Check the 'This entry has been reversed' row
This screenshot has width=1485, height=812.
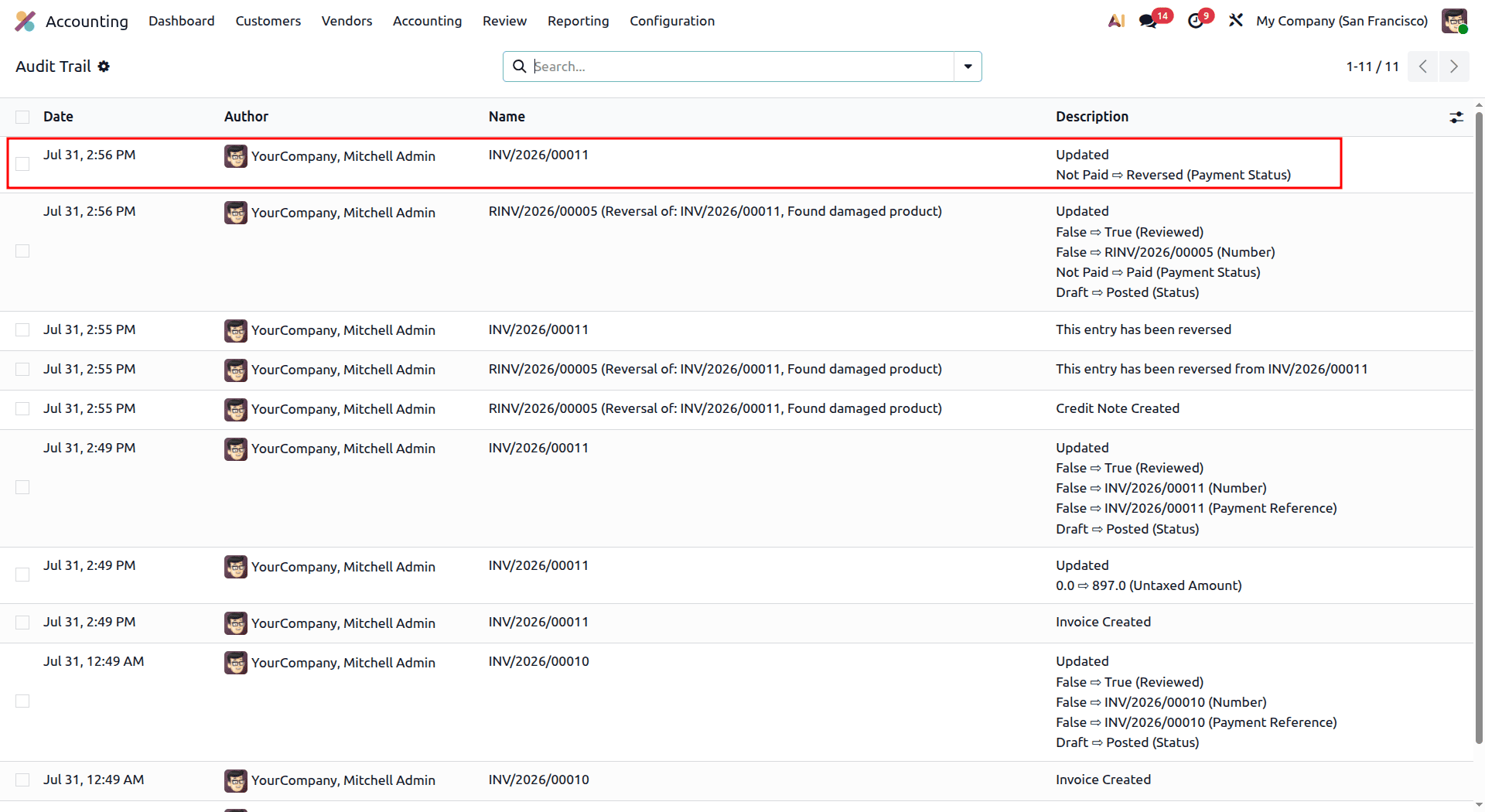(x=22, y=330)
